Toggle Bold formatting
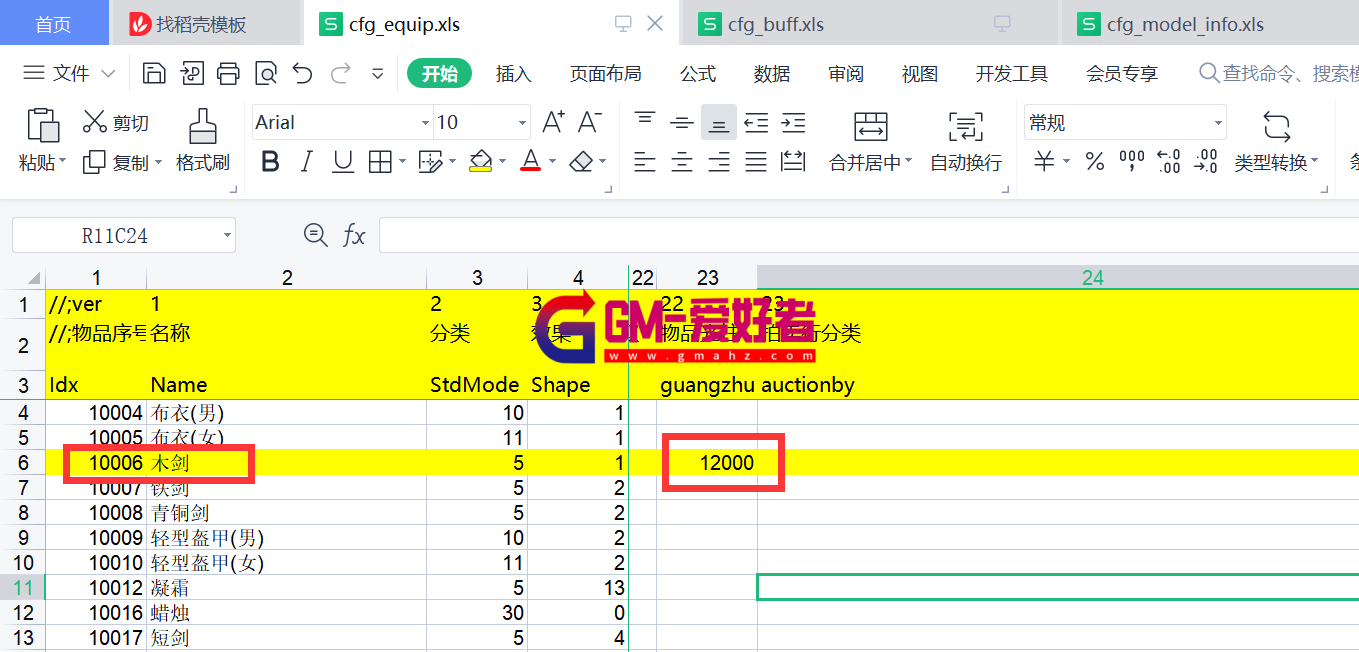 click(x=269, y=161)
